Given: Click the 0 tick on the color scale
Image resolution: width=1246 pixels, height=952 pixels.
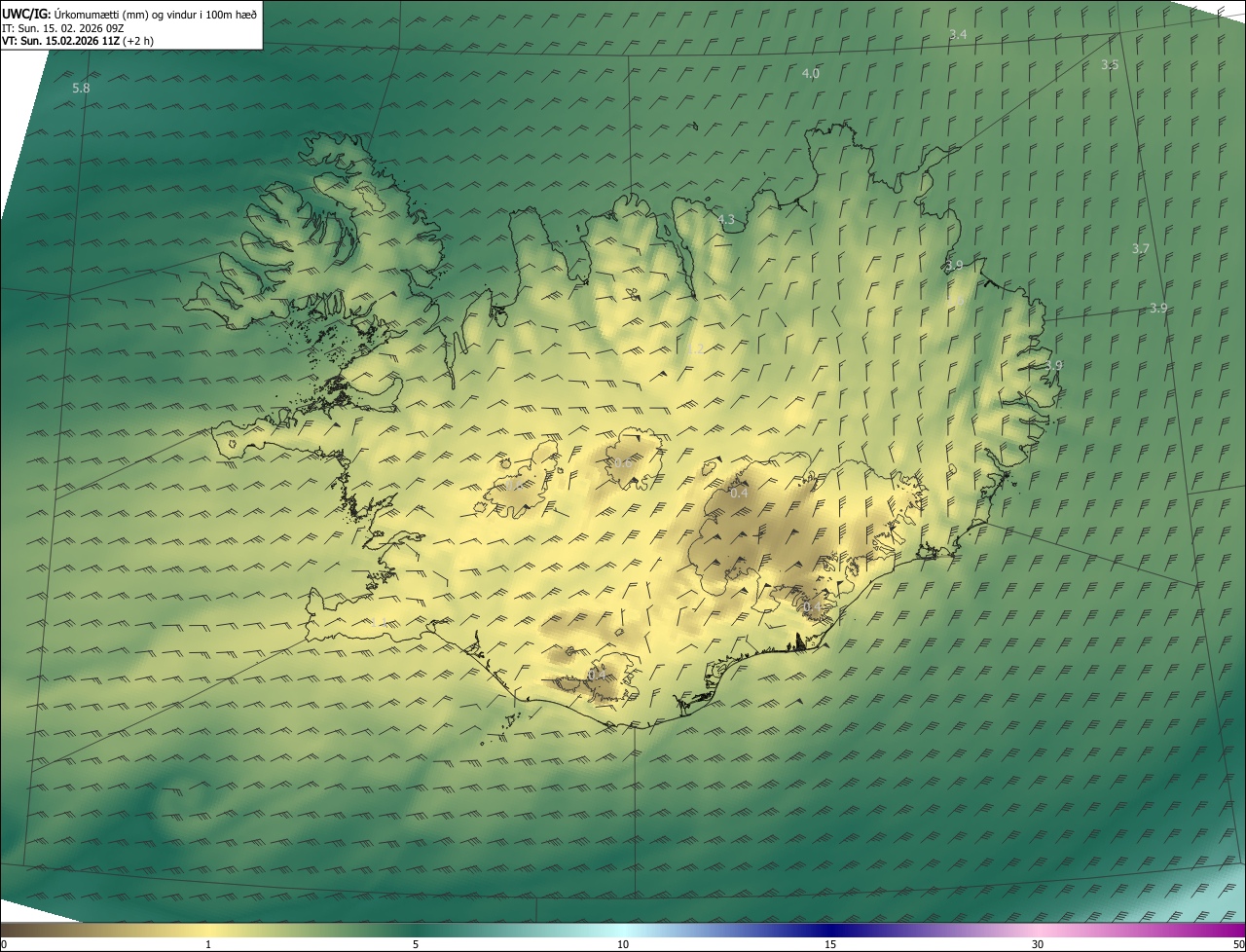Looking at the screenshot, I should tap(3, 944).
